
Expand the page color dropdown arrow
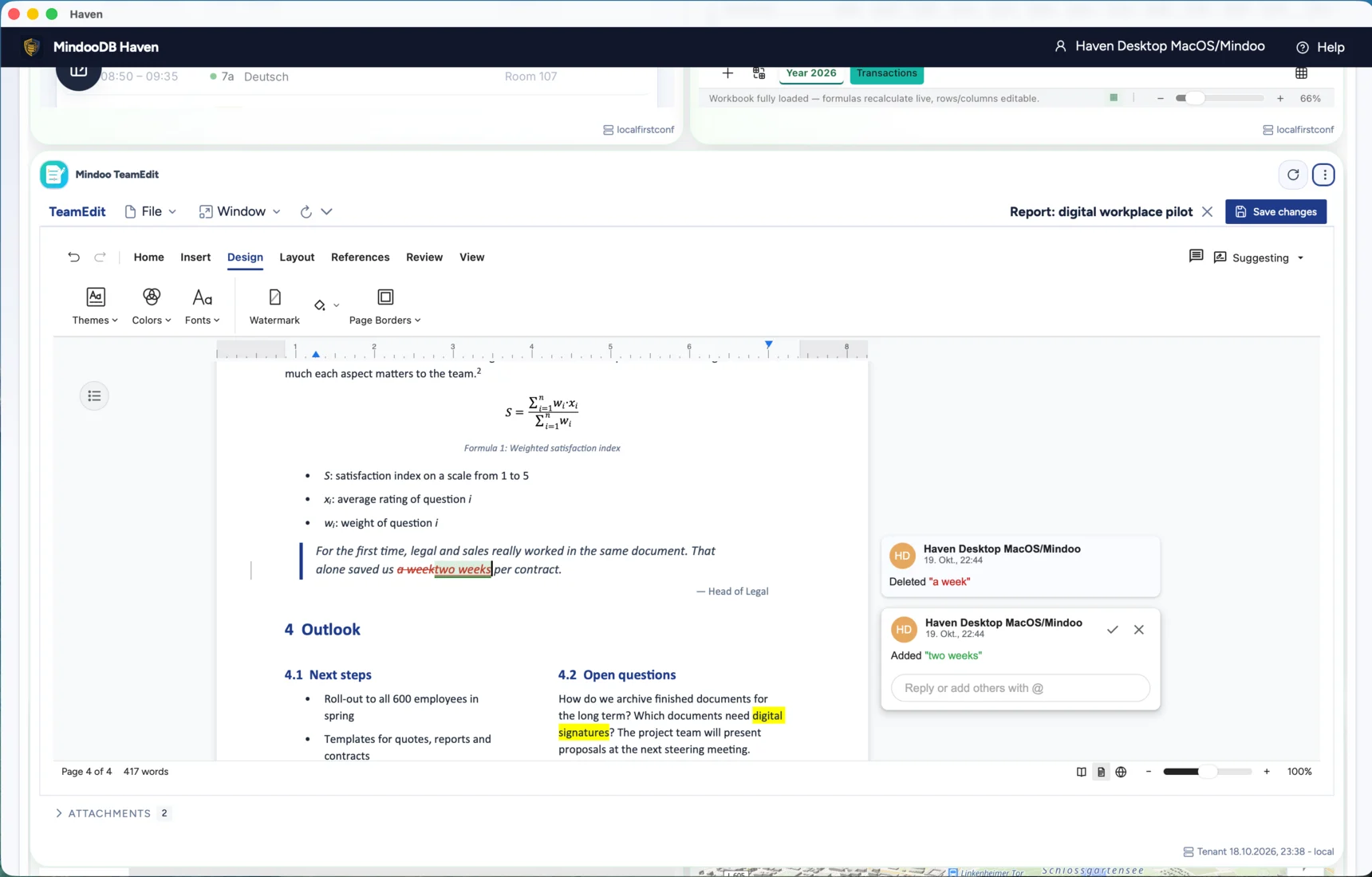337,305
